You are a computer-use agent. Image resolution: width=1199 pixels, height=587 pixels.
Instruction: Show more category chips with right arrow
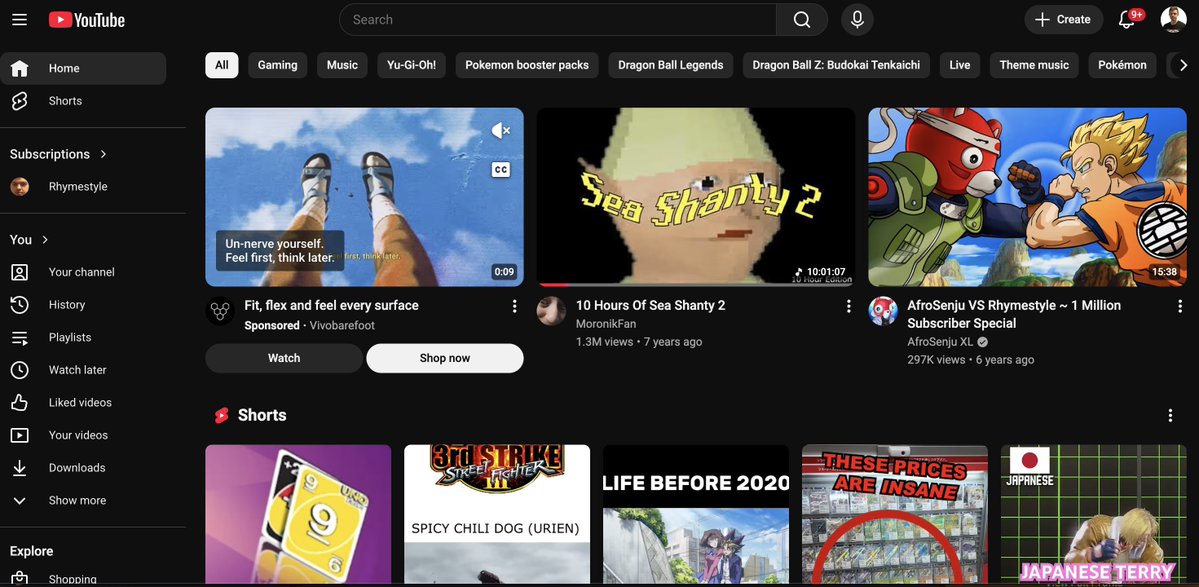coord(1183,65)
